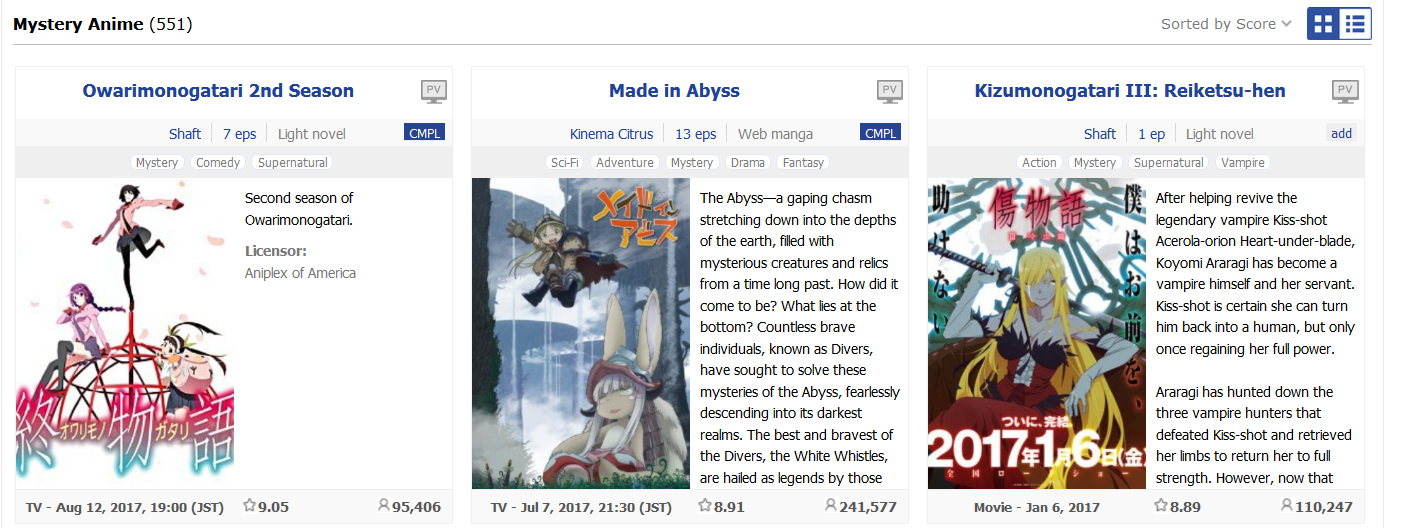Click the 13 eps episode count
Image resolution: width=1401 pixels, height=528 pixels.
tap(696, 134)
